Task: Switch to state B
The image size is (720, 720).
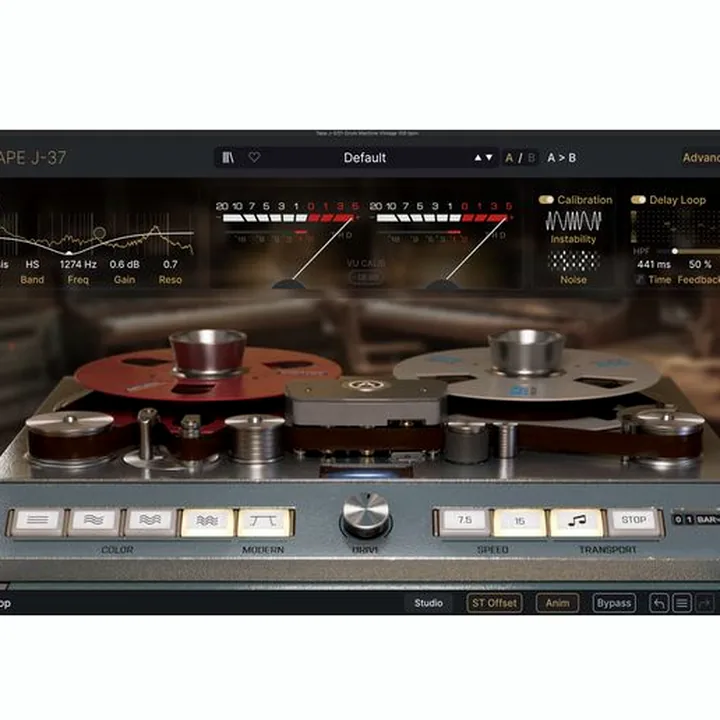Action: tap(531, 158)
